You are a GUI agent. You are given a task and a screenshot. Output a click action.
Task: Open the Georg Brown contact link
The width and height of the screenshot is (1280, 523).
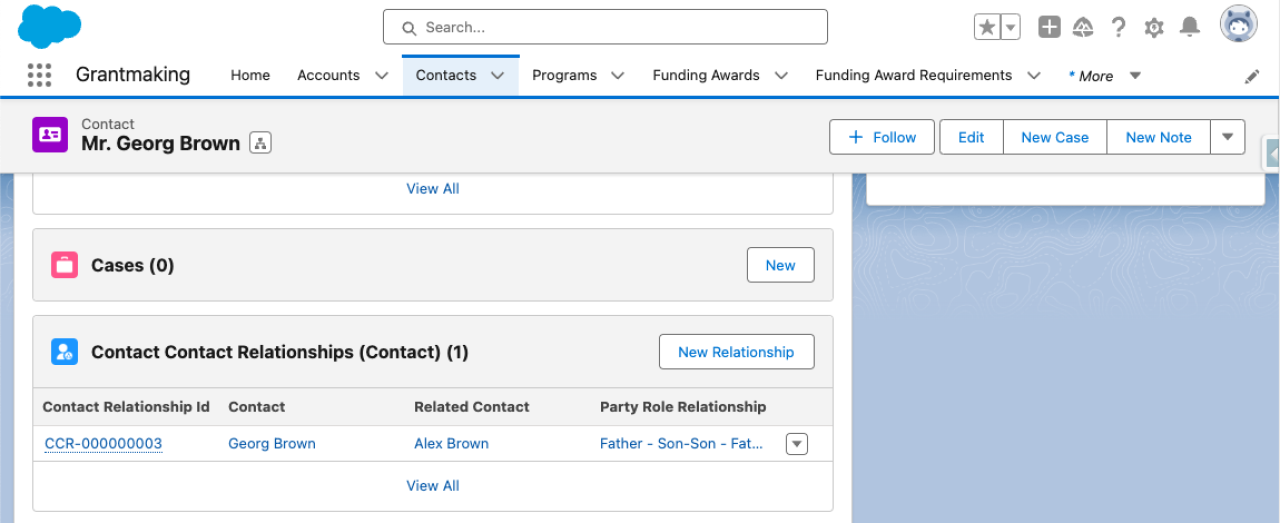tap(272, 444)
